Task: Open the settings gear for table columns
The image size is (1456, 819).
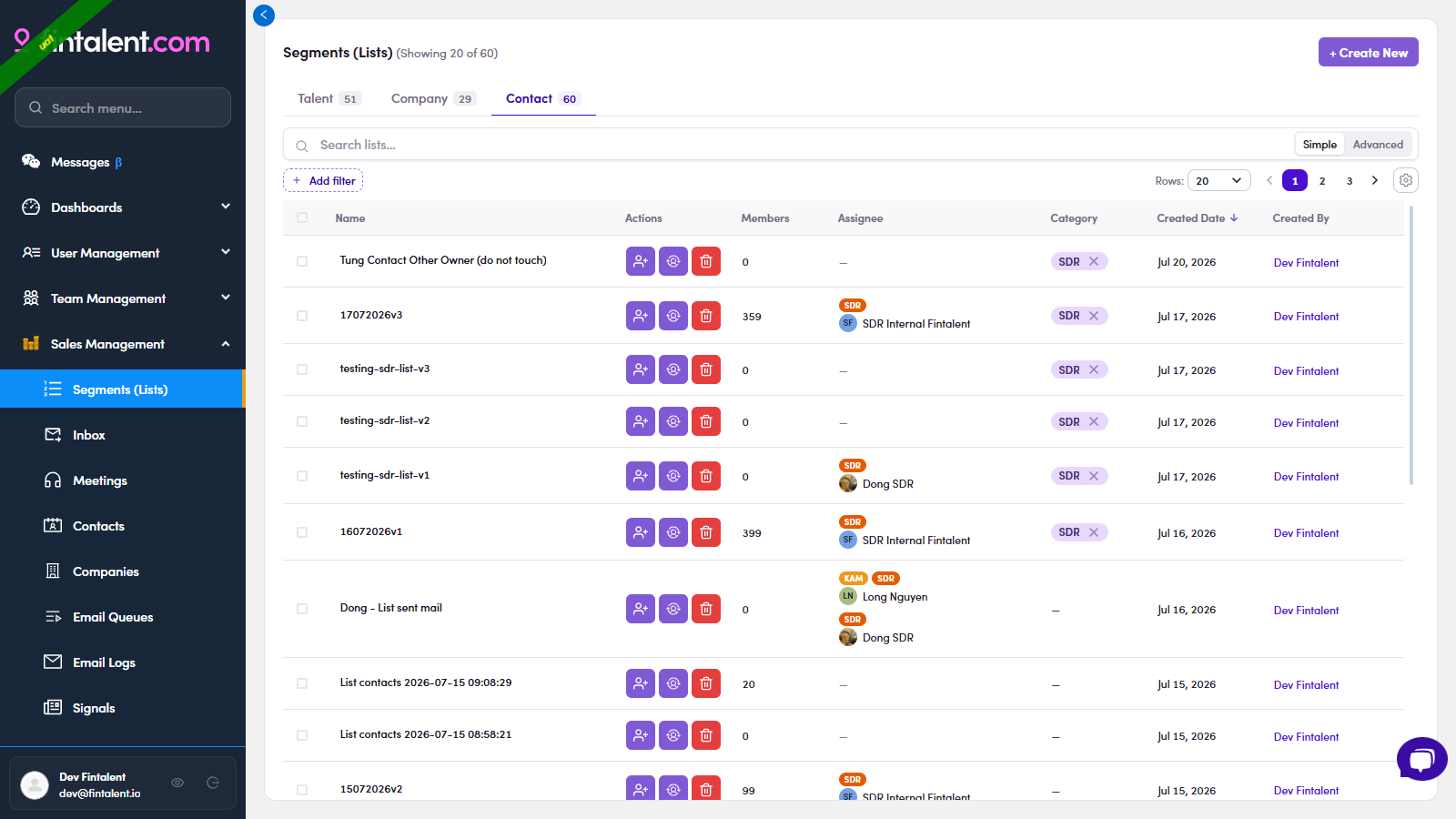Action: [x=1406, y=180]
